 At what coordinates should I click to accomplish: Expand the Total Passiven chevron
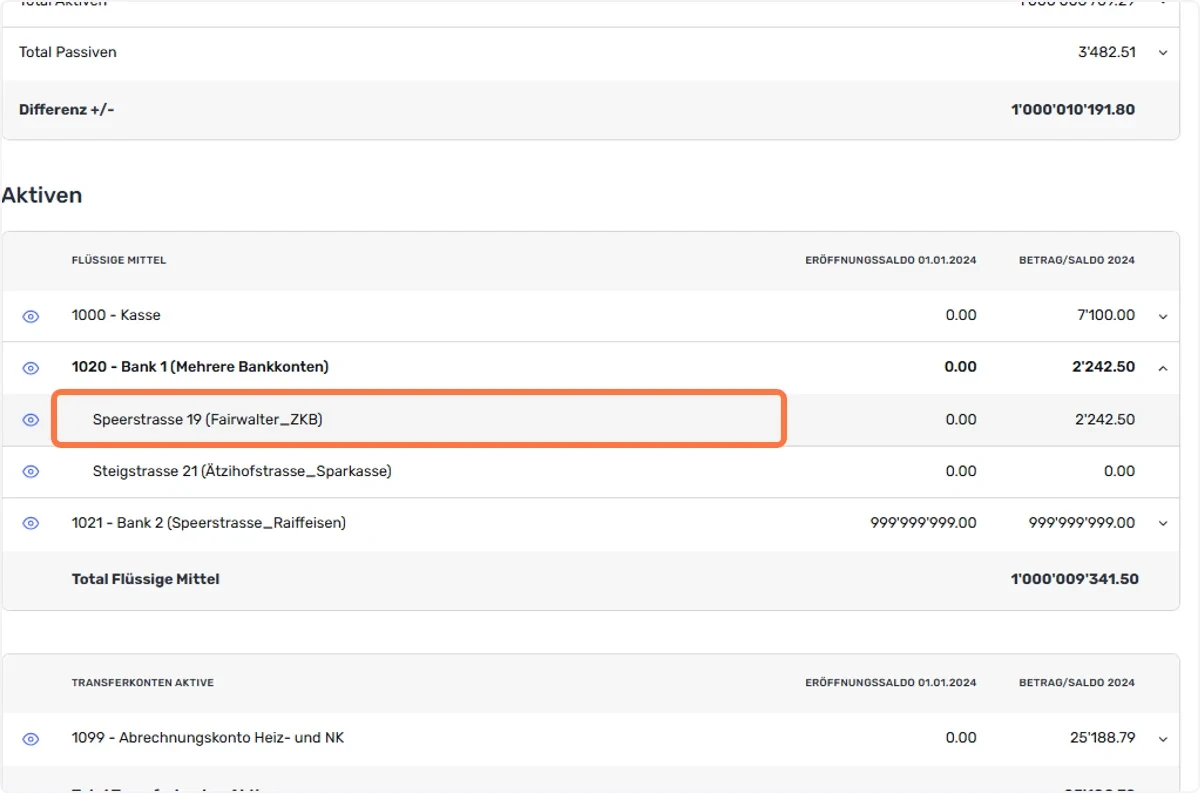click(1163, 53)
